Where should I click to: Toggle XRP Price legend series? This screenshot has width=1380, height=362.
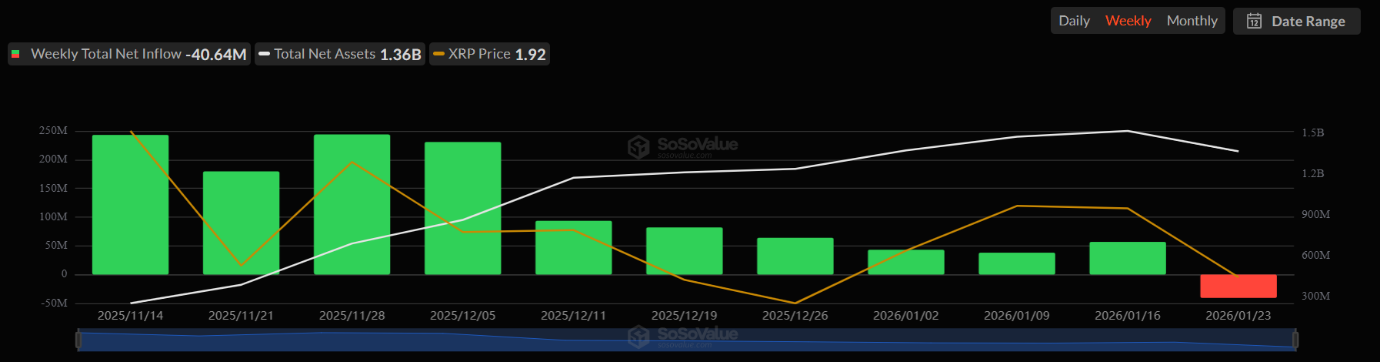[489, 54]
